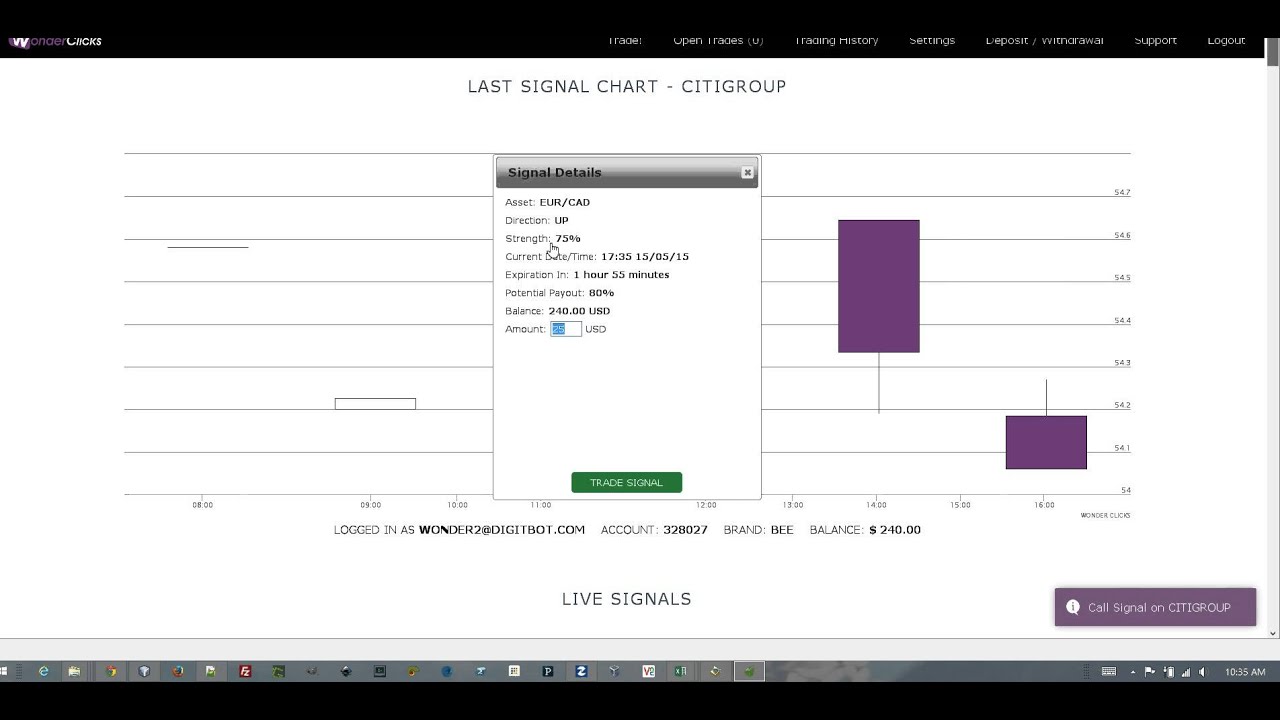The image size is (1280, 720).
Task: Open Internet Explorer from the taskbar
Action: point(43,672)
